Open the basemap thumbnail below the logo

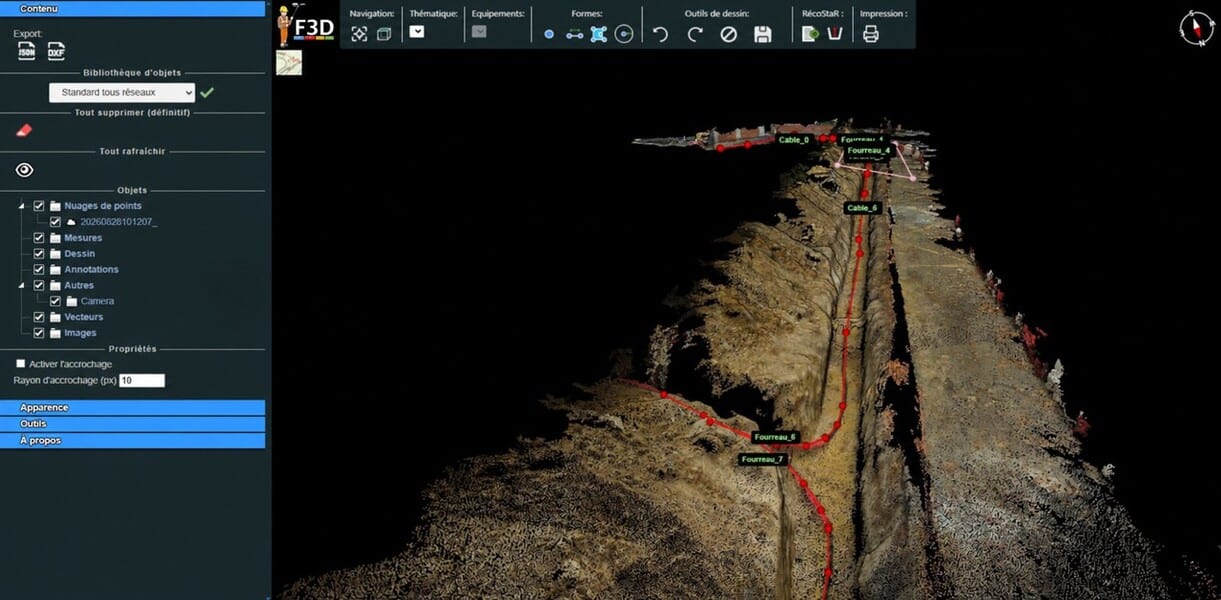point(289,63)
